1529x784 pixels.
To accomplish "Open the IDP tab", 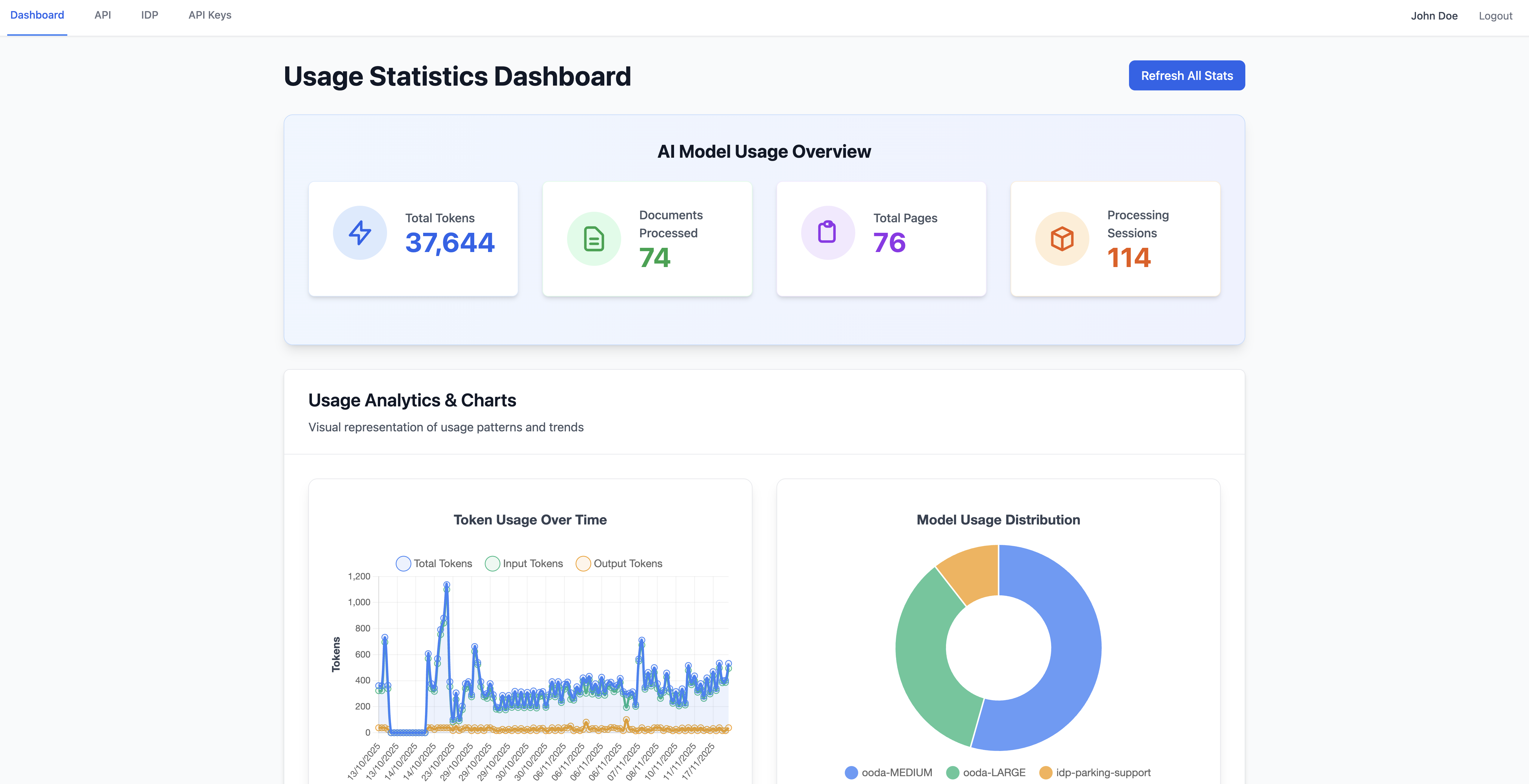I will tap(150, 15).
